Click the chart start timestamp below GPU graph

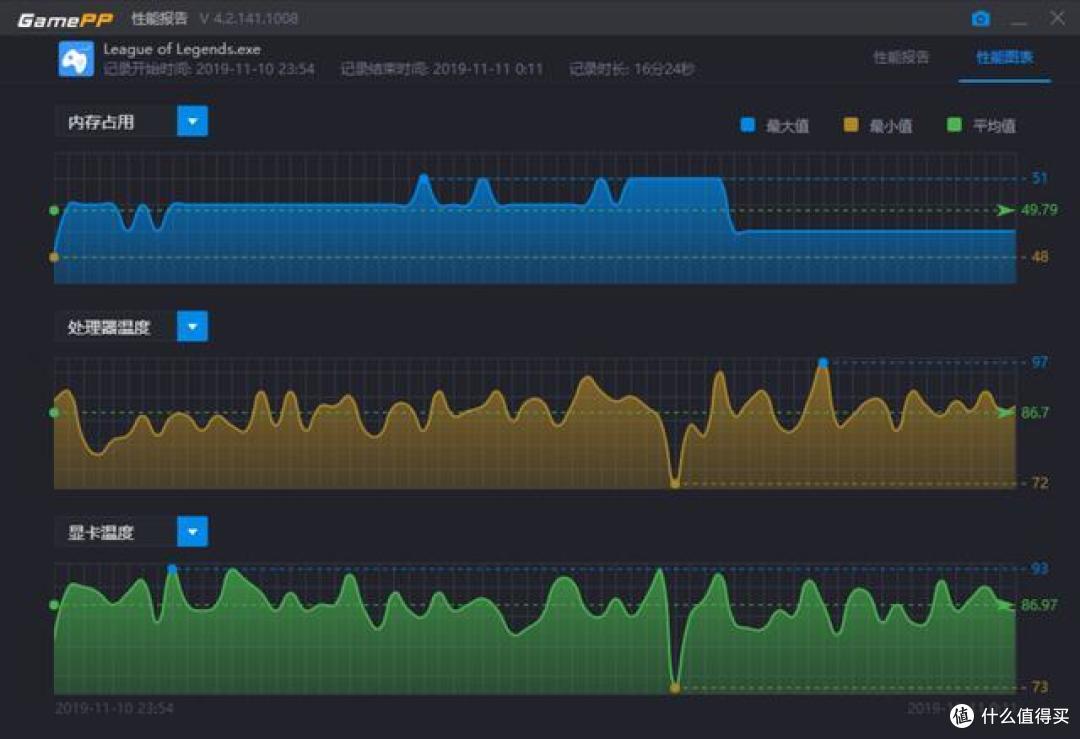[x=114, y=708]
